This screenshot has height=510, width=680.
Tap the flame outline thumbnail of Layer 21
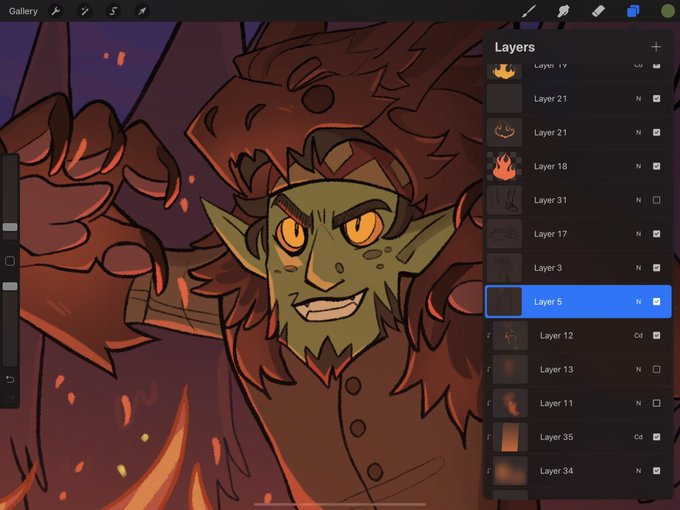(x=504, y=132)
